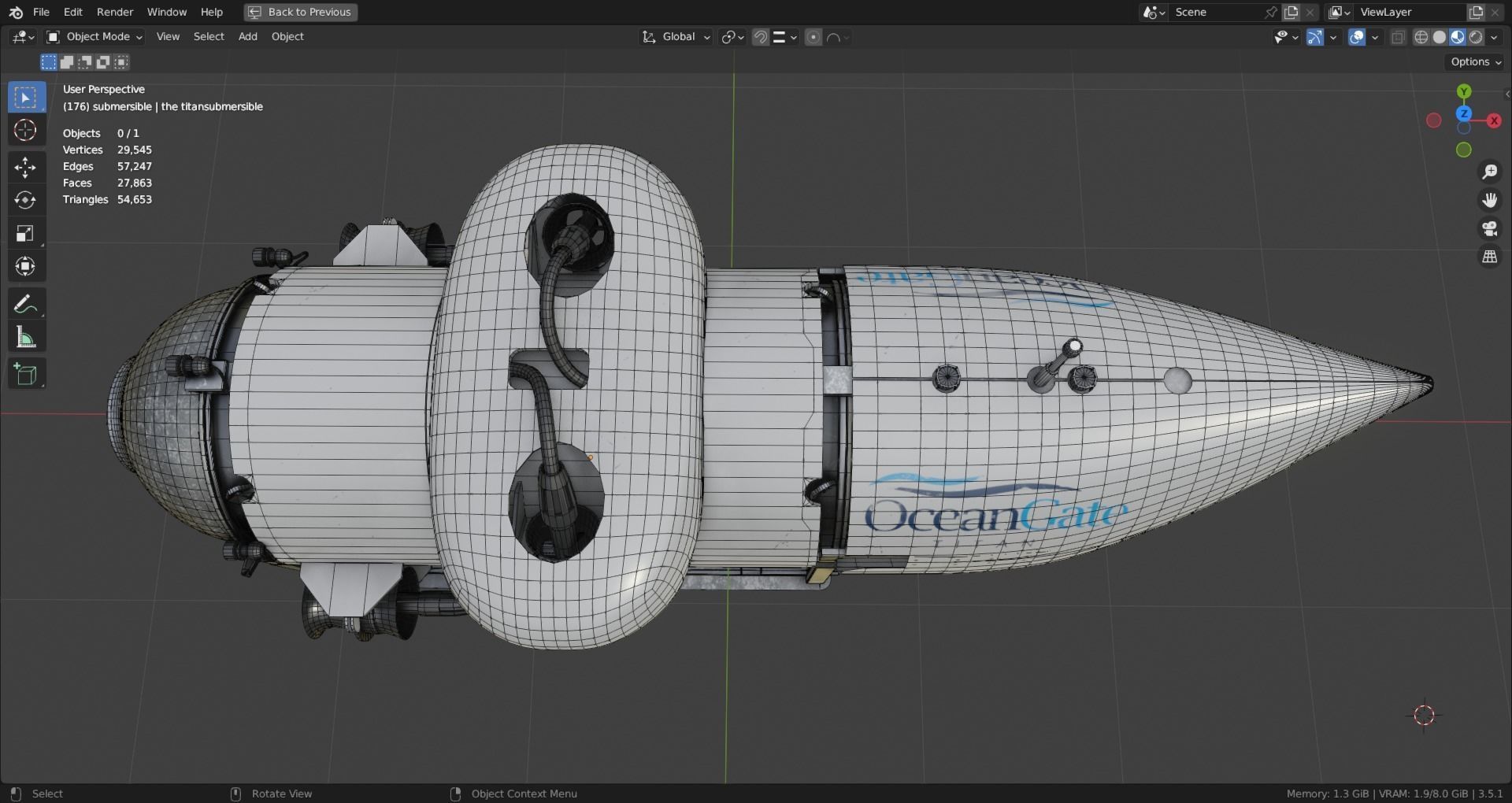
Task: Open Global transform orientation dropdown
Action: (676, 37)
